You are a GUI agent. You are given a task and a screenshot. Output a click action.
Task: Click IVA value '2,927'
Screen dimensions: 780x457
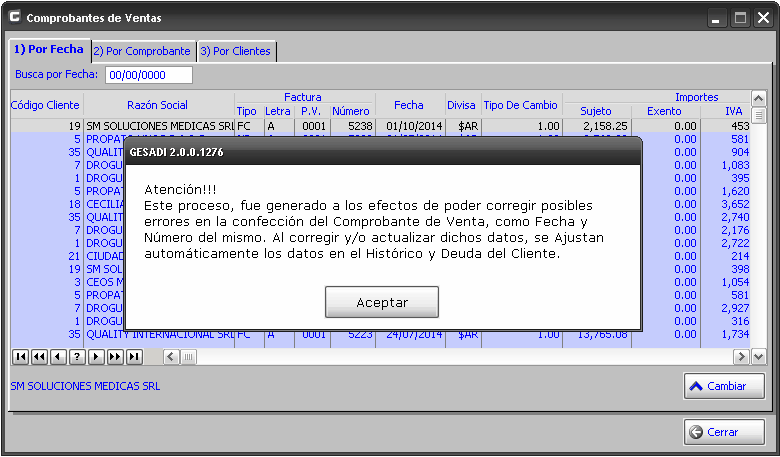tap(735, 308)
